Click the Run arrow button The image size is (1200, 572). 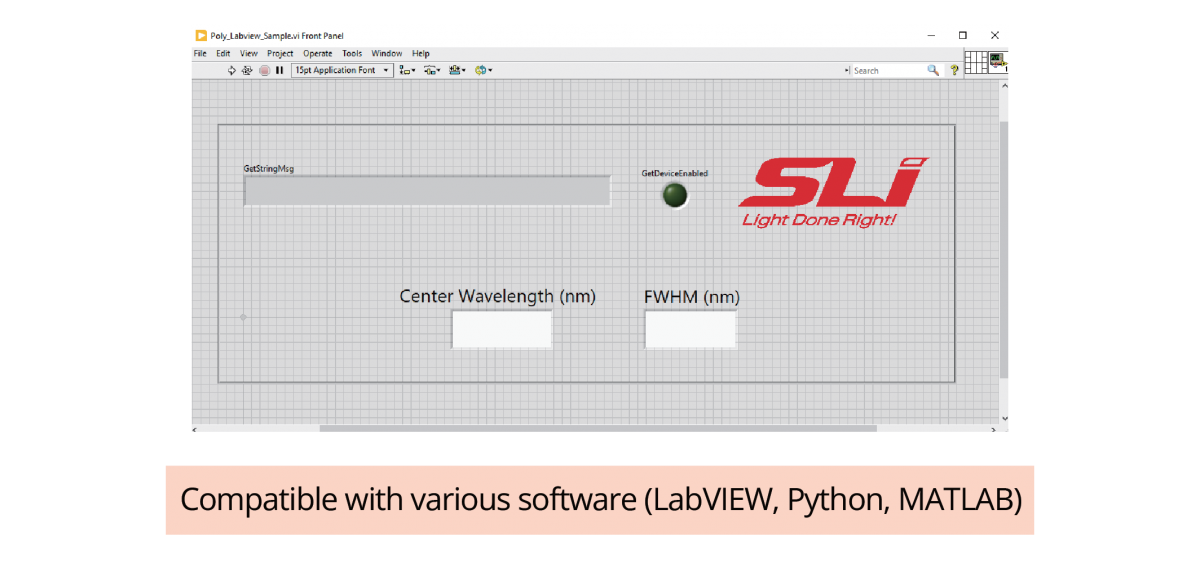(232, 70)
